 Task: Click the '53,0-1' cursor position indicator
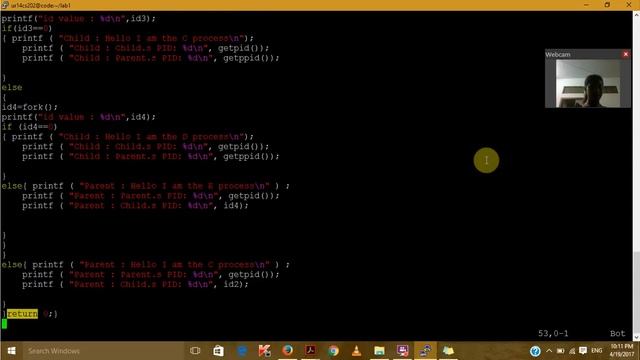[x=553, y=333]
